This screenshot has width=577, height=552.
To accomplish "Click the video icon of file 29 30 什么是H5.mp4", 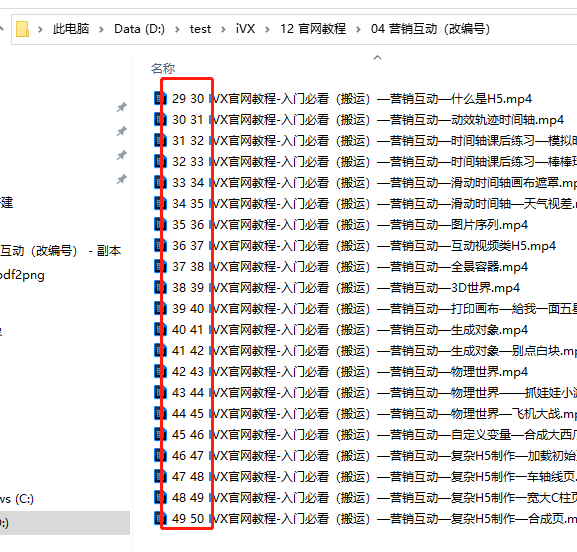I will click(159, 98).
